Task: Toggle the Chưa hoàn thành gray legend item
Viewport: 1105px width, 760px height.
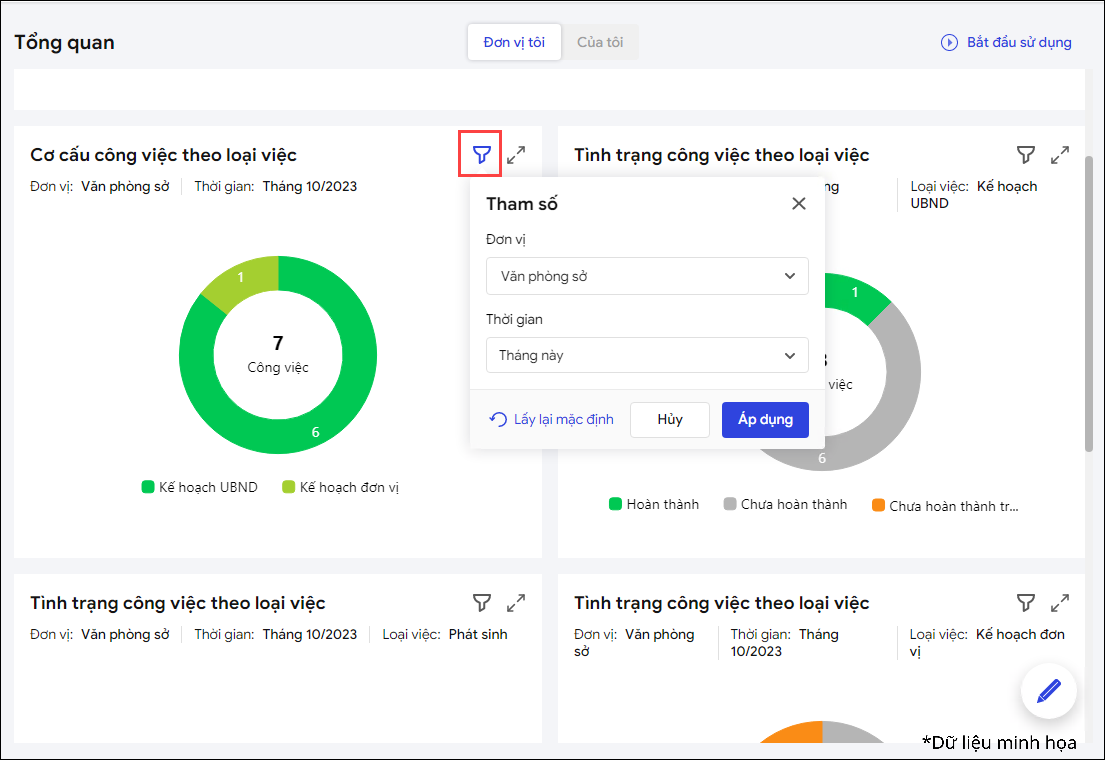Action: tap(786, 504)
